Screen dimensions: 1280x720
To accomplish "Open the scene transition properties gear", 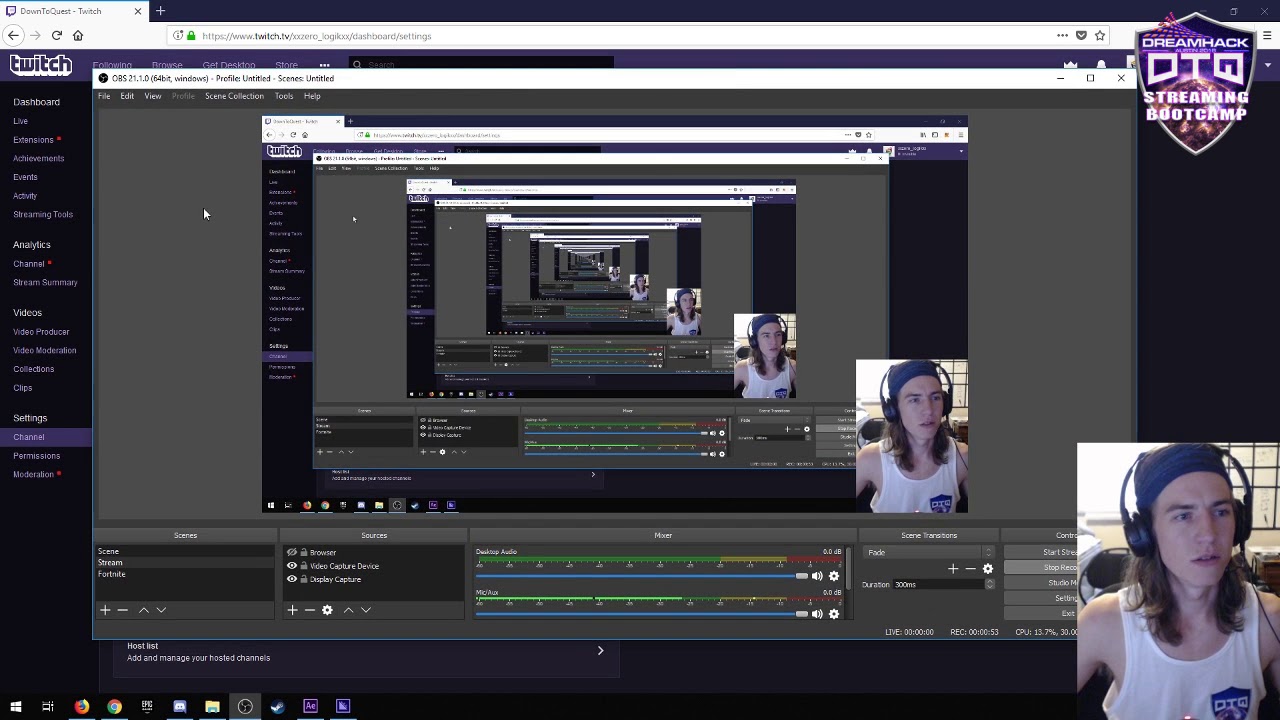I will click(988, 569).
